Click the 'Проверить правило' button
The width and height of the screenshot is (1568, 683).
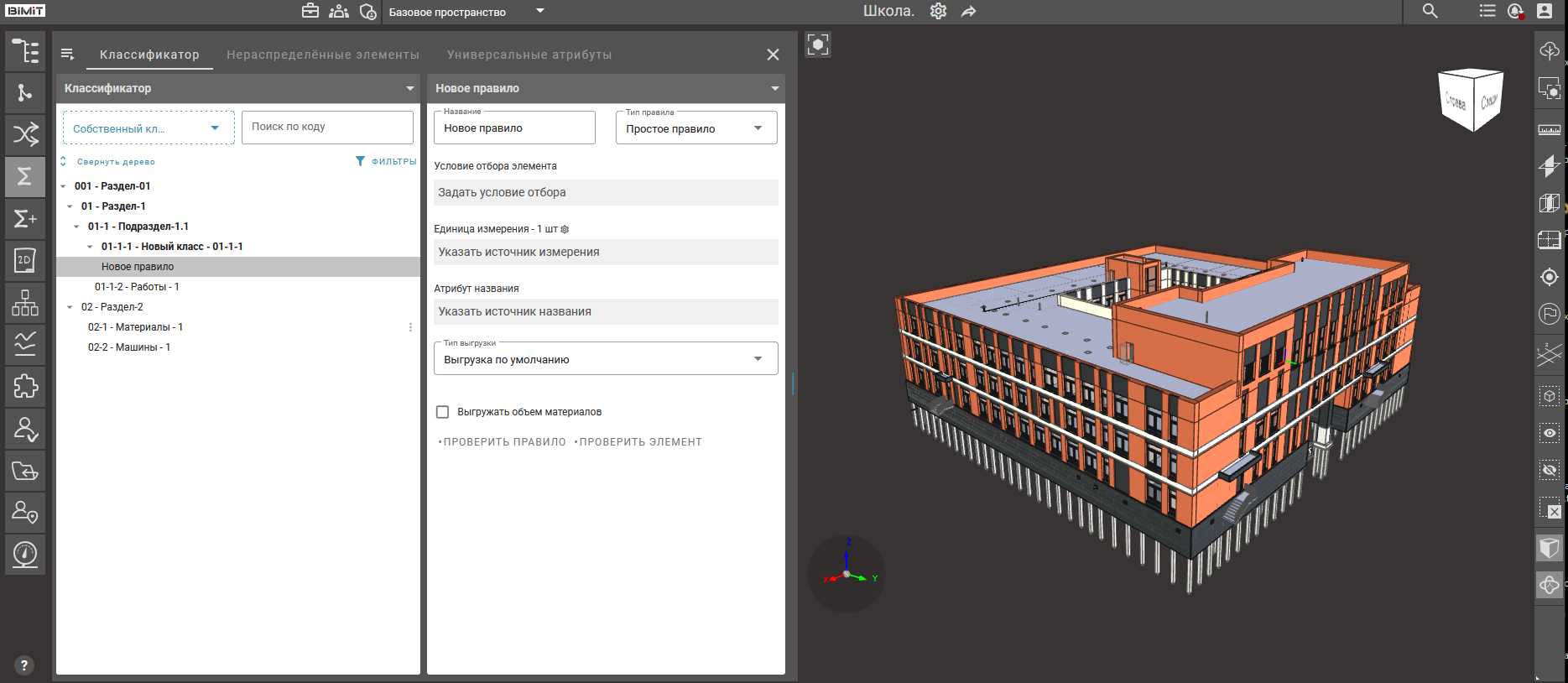pyautogui.click(x=503, y=442)
